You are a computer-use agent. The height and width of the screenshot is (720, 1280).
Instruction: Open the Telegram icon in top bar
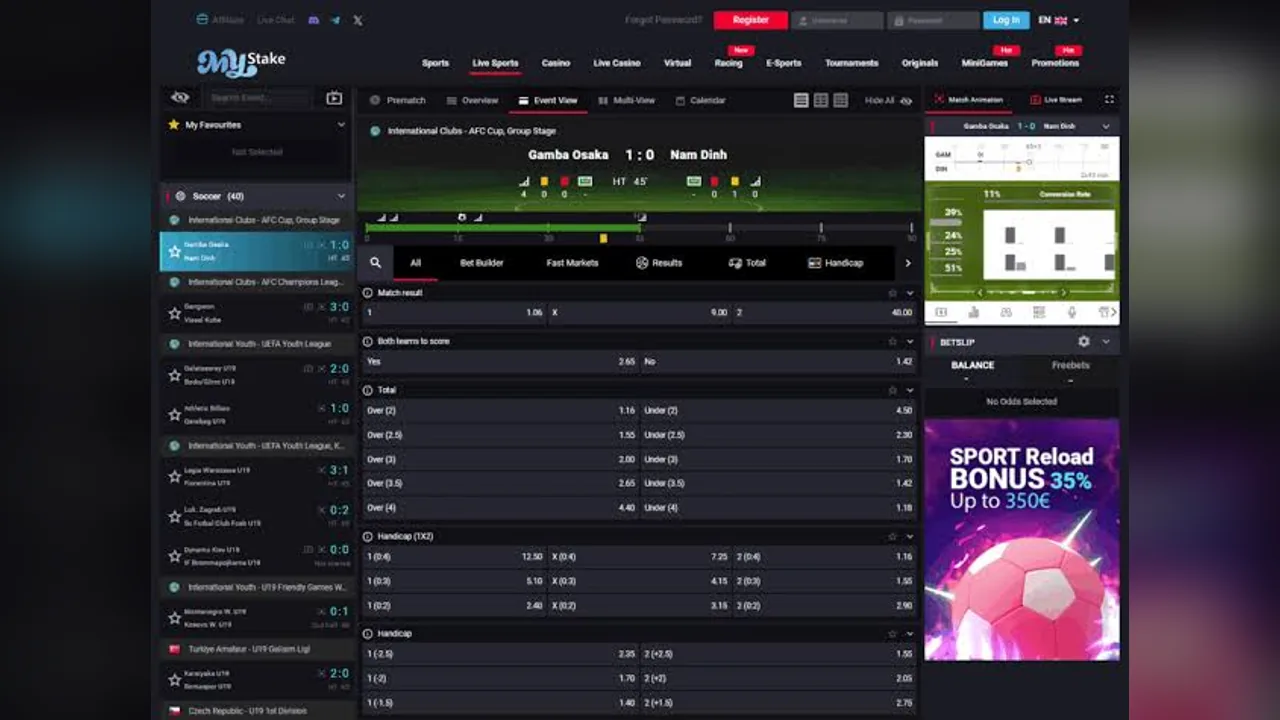pos(335,20)
